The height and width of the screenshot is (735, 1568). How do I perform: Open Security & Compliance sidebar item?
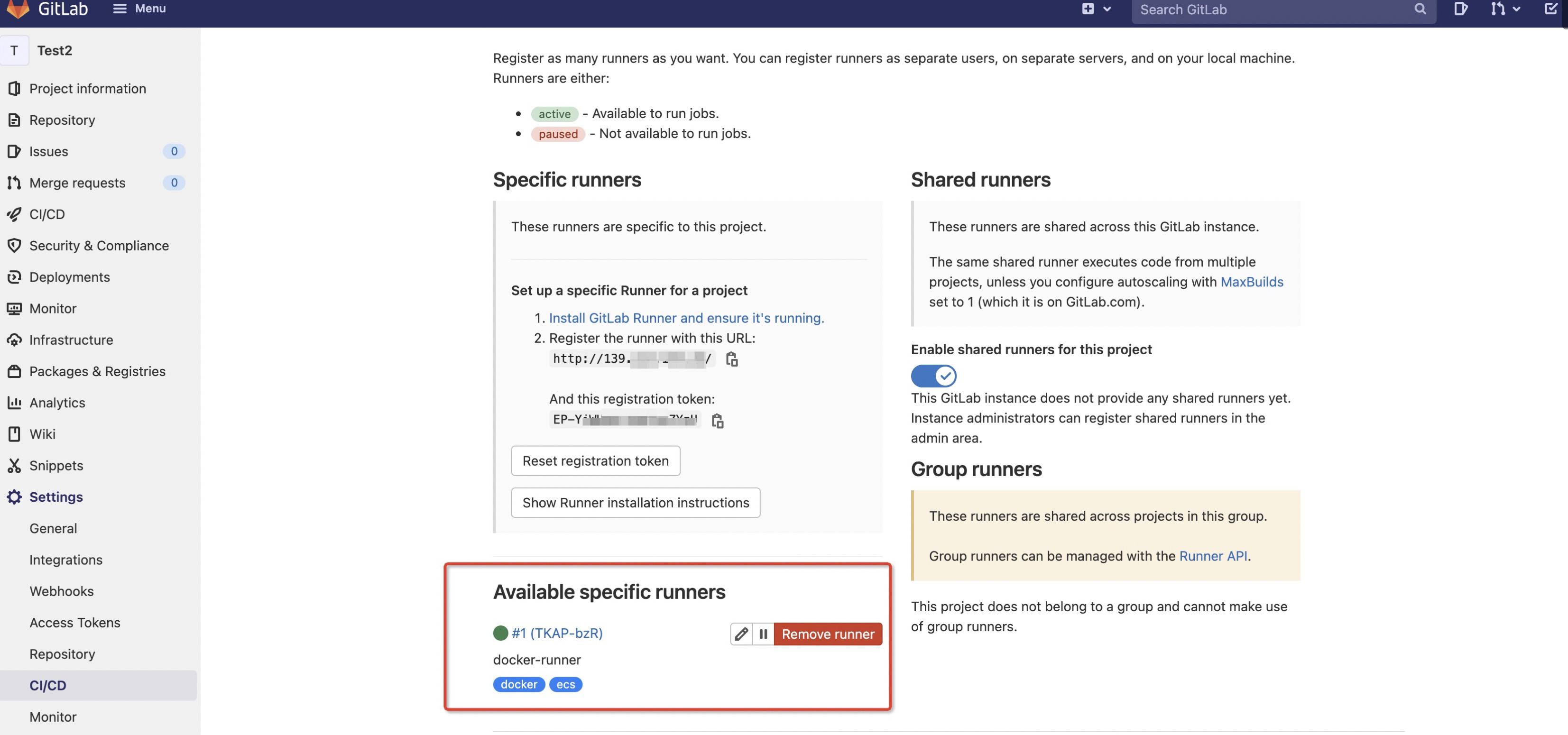point(99,245)
